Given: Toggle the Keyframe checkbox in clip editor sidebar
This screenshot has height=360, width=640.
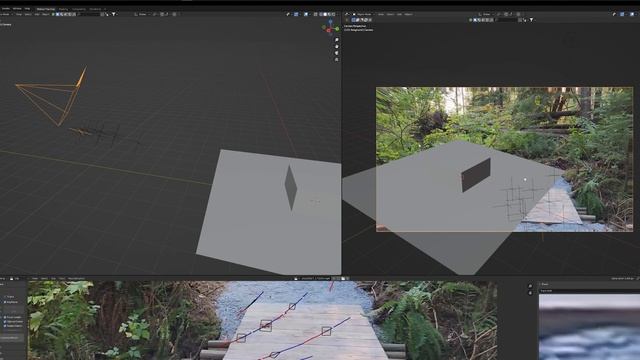Looking at the screenshot, I should (5, 302).
